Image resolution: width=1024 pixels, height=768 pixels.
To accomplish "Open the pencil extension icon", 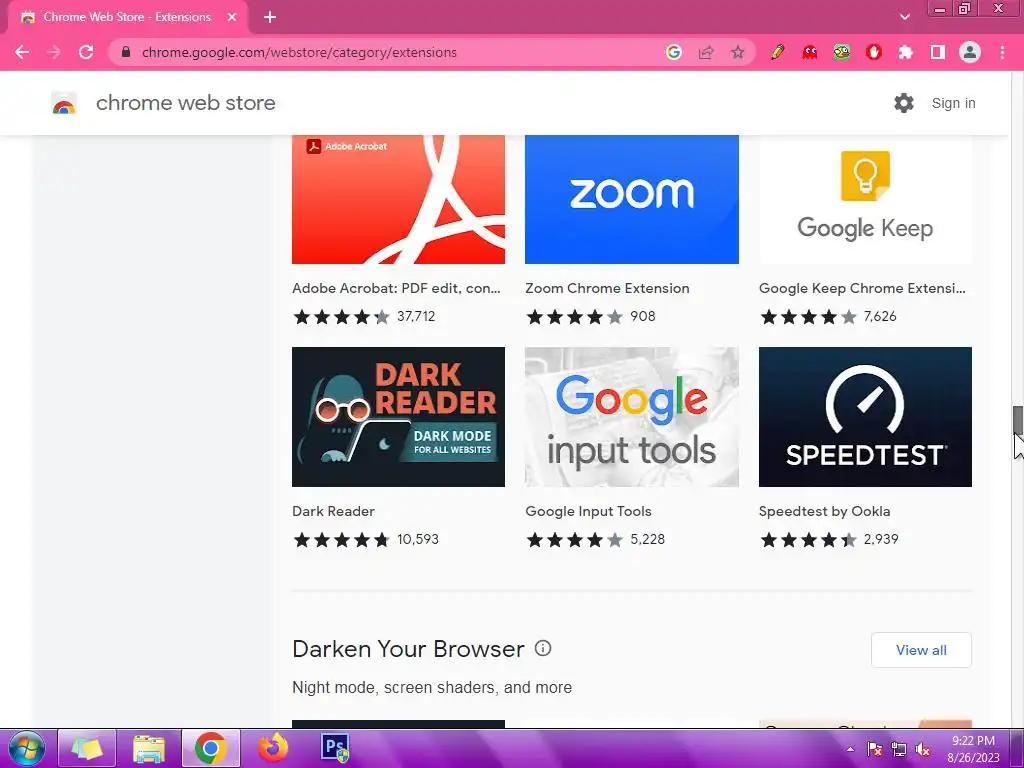I will (x=777, y=52).
